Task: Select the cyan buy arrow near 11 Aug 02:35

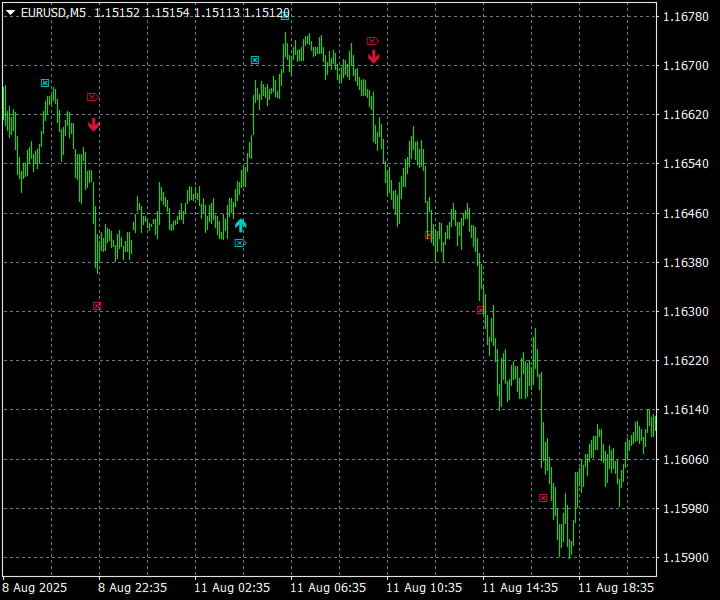Action: tap(241, 225)
